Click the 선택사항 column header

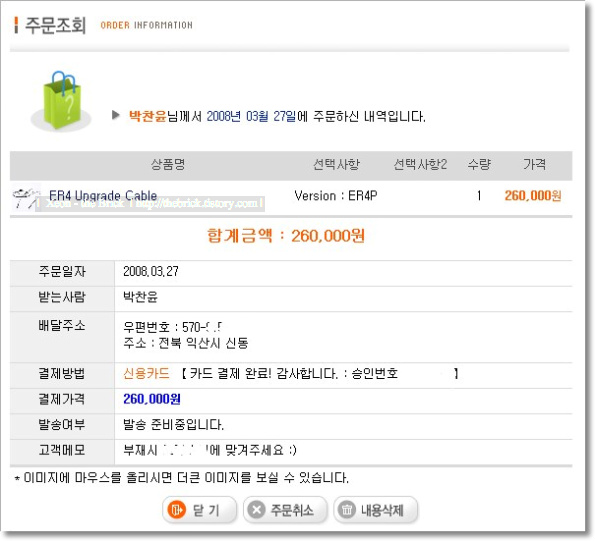(x=336, y=164)
